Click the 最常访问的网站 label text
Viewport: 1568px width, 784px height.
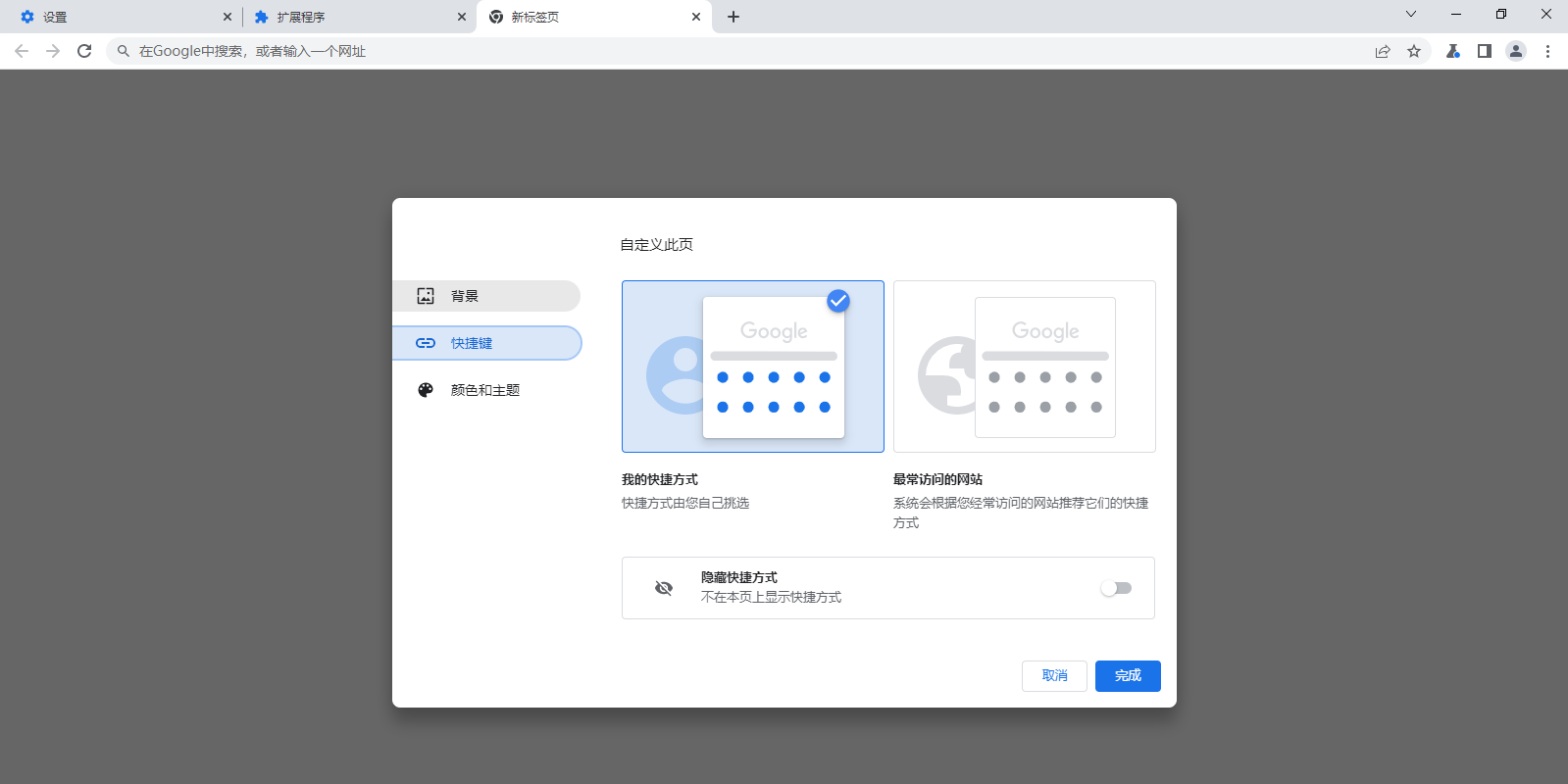(x=938, y=479)
